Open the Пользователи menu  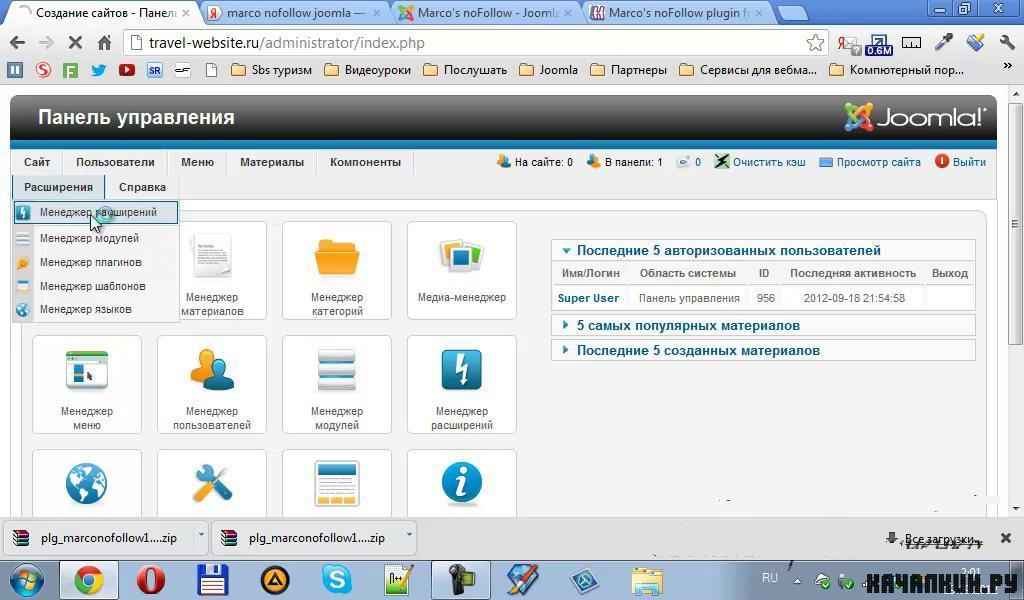[x=115, y=162]
